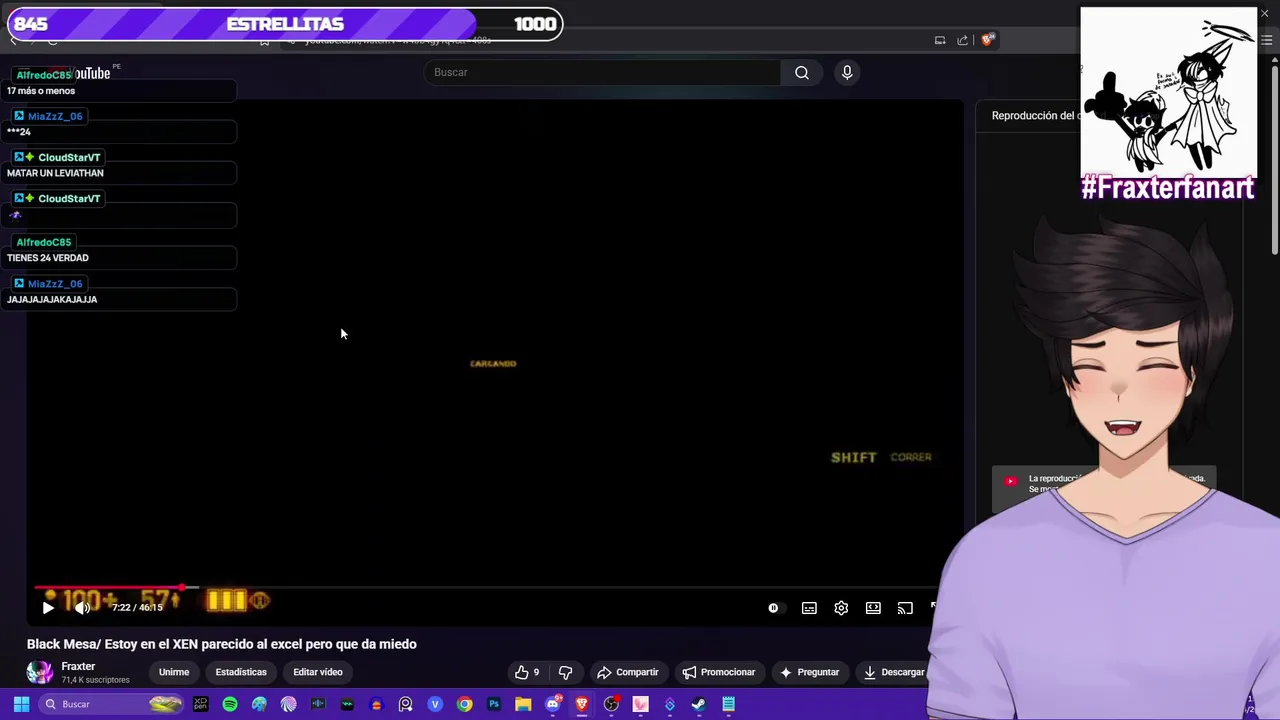This screenshot has height=720, width=1280.
Task: Switch to Brave browser on taskbar
Action: 581,704
